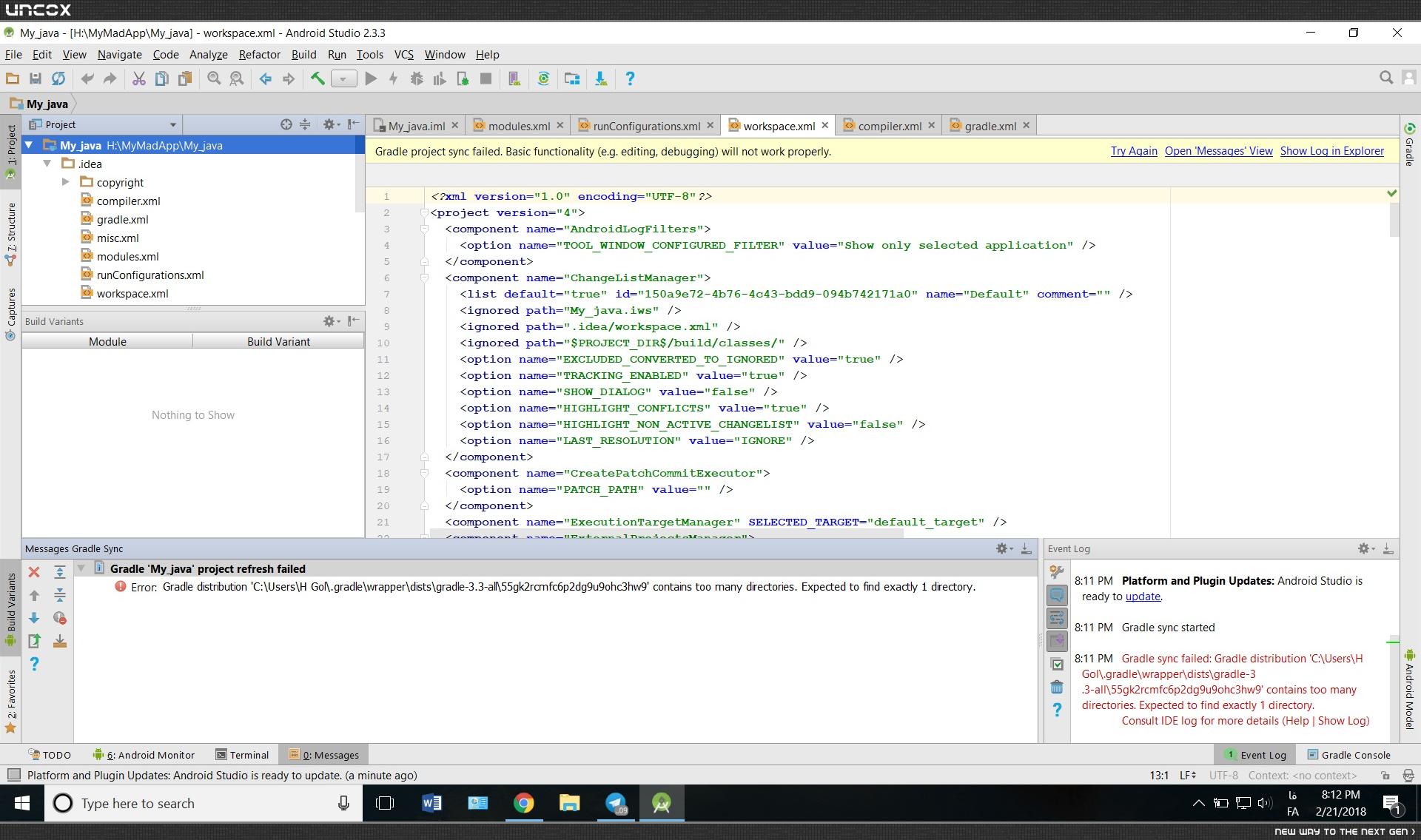
Task: Click the Replace toolbar icon
Action: click(237, 78)
